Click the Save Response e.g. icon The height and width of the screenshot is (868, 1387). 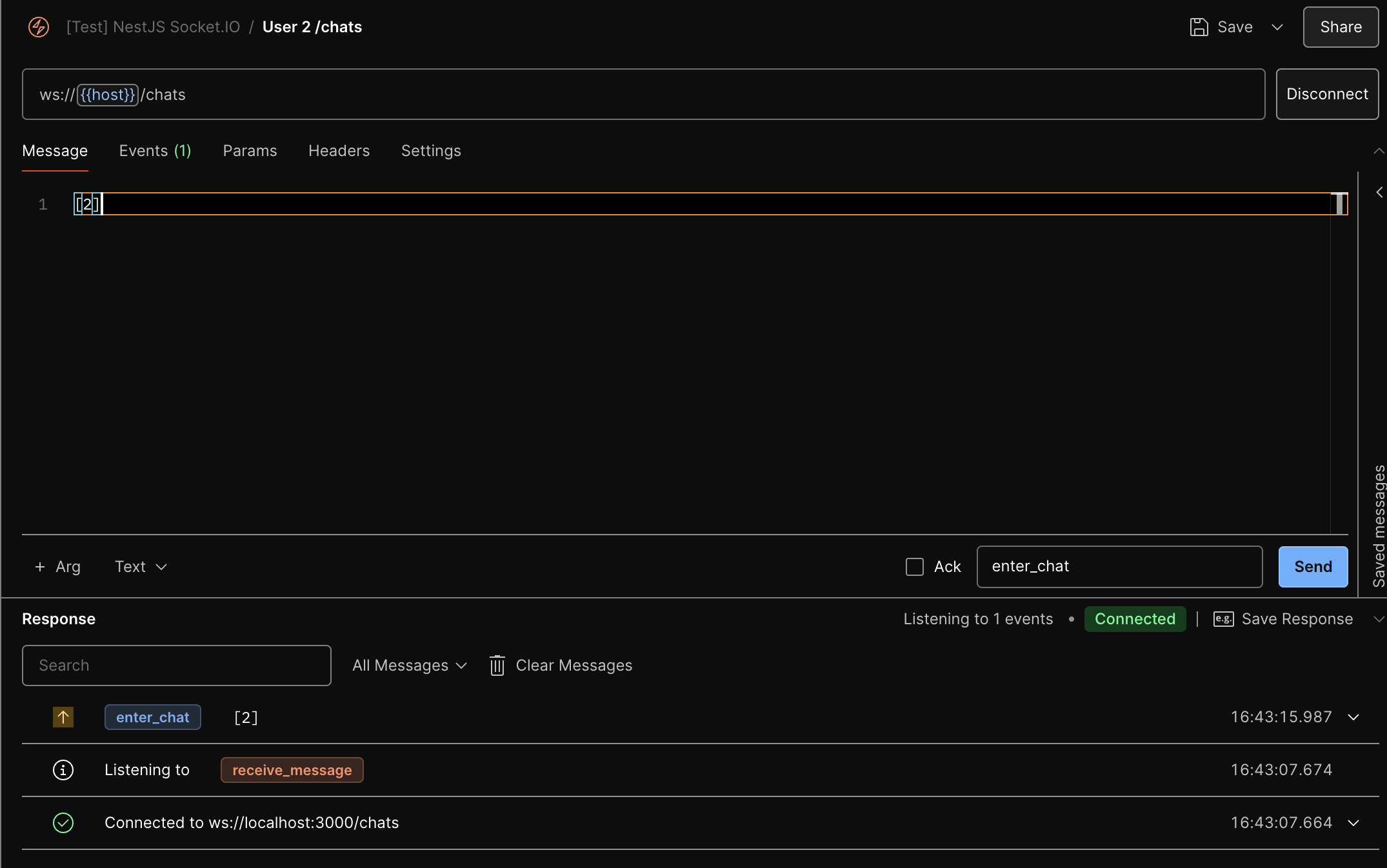click(1223, 619)
